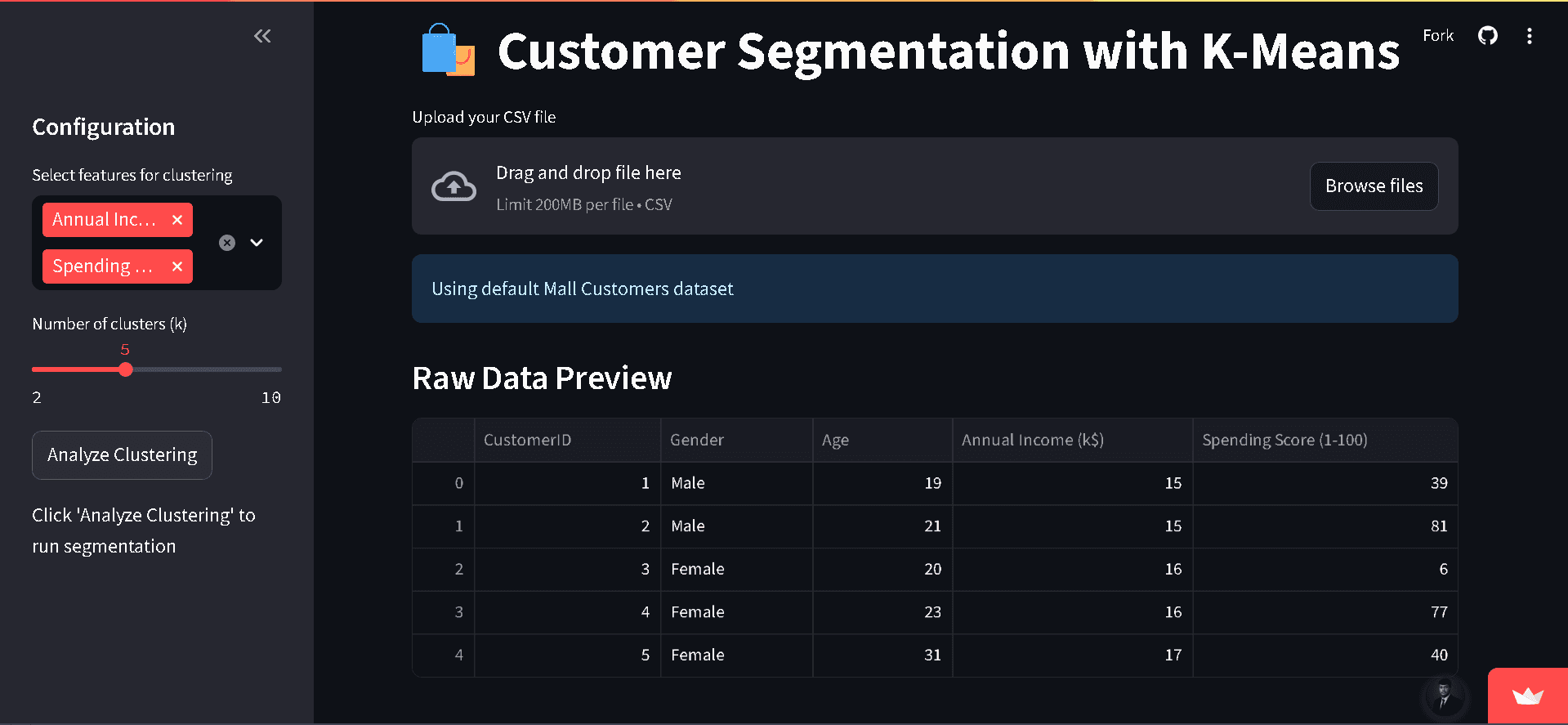The width and height of the screenshot is (1568, 725).
Task: Click the cluster count slider handle
Action: point(125,369)
